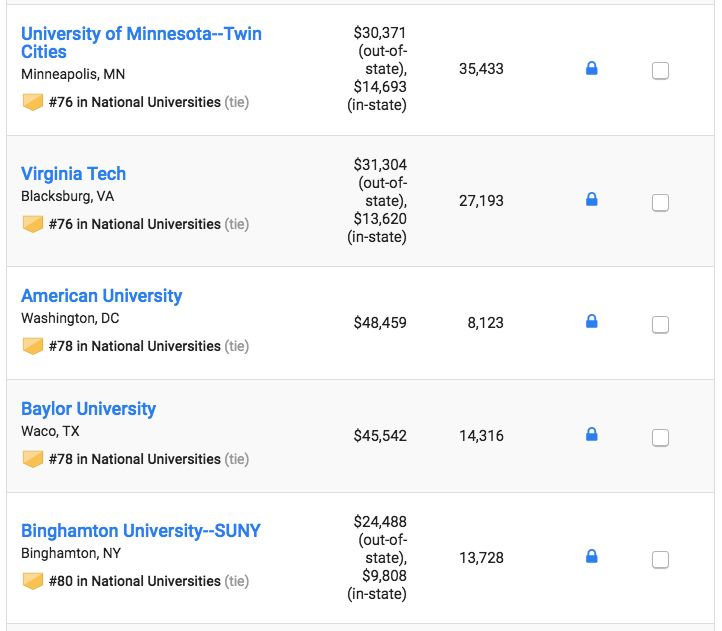
Task: Click the lock icon for Binghamton University
Action: pyautogui.click(x=591, y=556)
